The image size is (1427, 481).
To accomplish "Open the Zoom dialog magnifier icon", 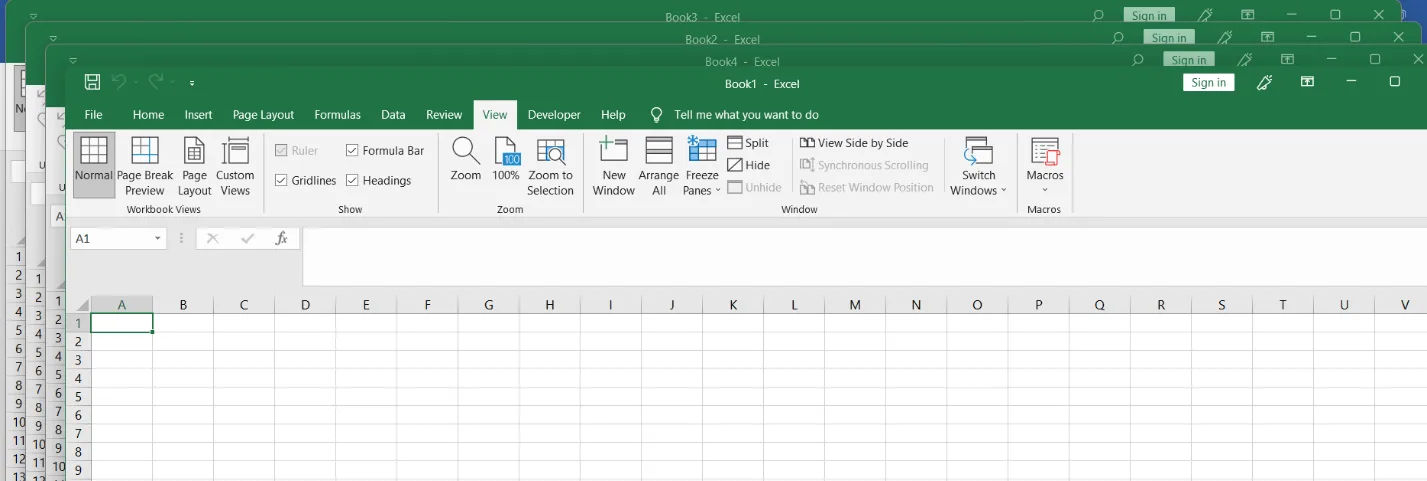I will pyautogui.click(x=466, y=159).
